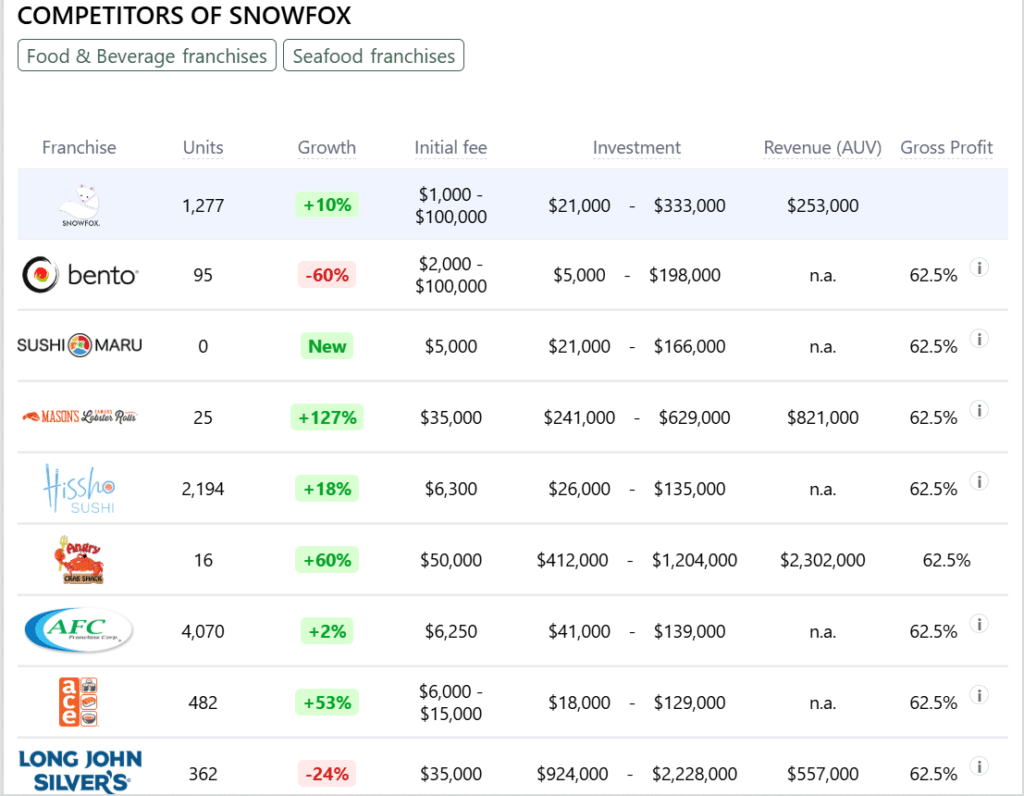Screen dimensions: 1024x796
Task: Click the Investment column header
Action: point(637,148)
